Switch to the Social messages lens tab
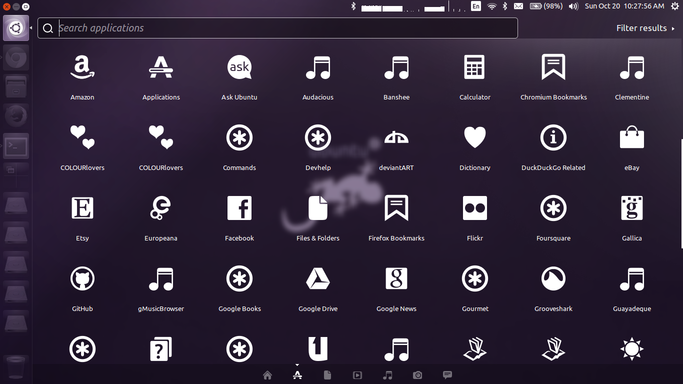Screen dimensions: 683x384 pyautogui.click(x=447, y=375)
